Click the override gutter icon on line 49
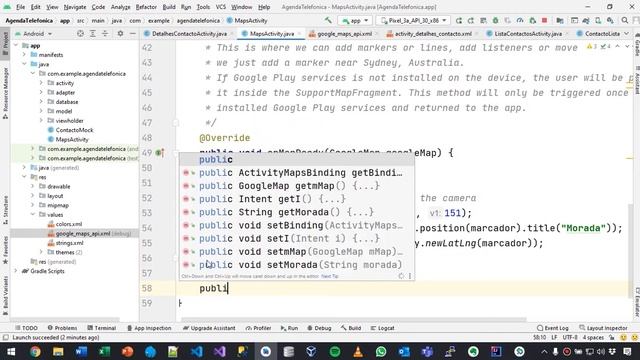Viewport: 640px width, 360px height. (160, 153)
